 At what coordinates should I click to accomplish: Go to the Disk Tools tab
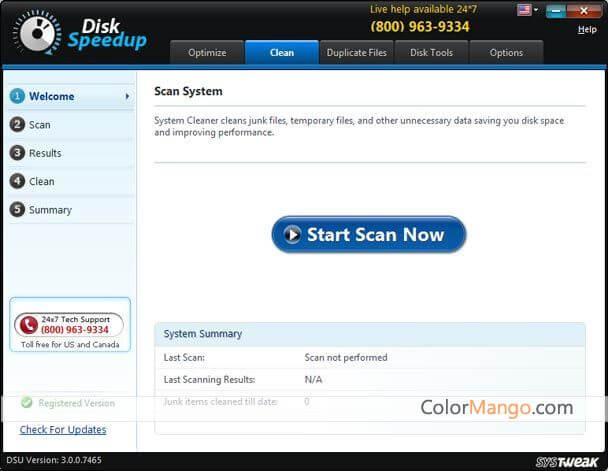(x=431, y=53)
